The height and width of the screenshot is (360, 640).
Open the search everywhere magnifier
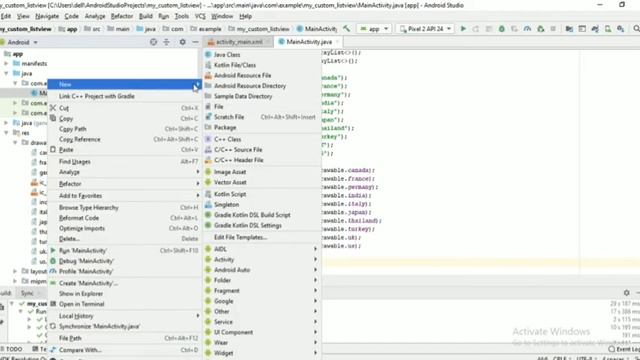[x=636, y=29]
